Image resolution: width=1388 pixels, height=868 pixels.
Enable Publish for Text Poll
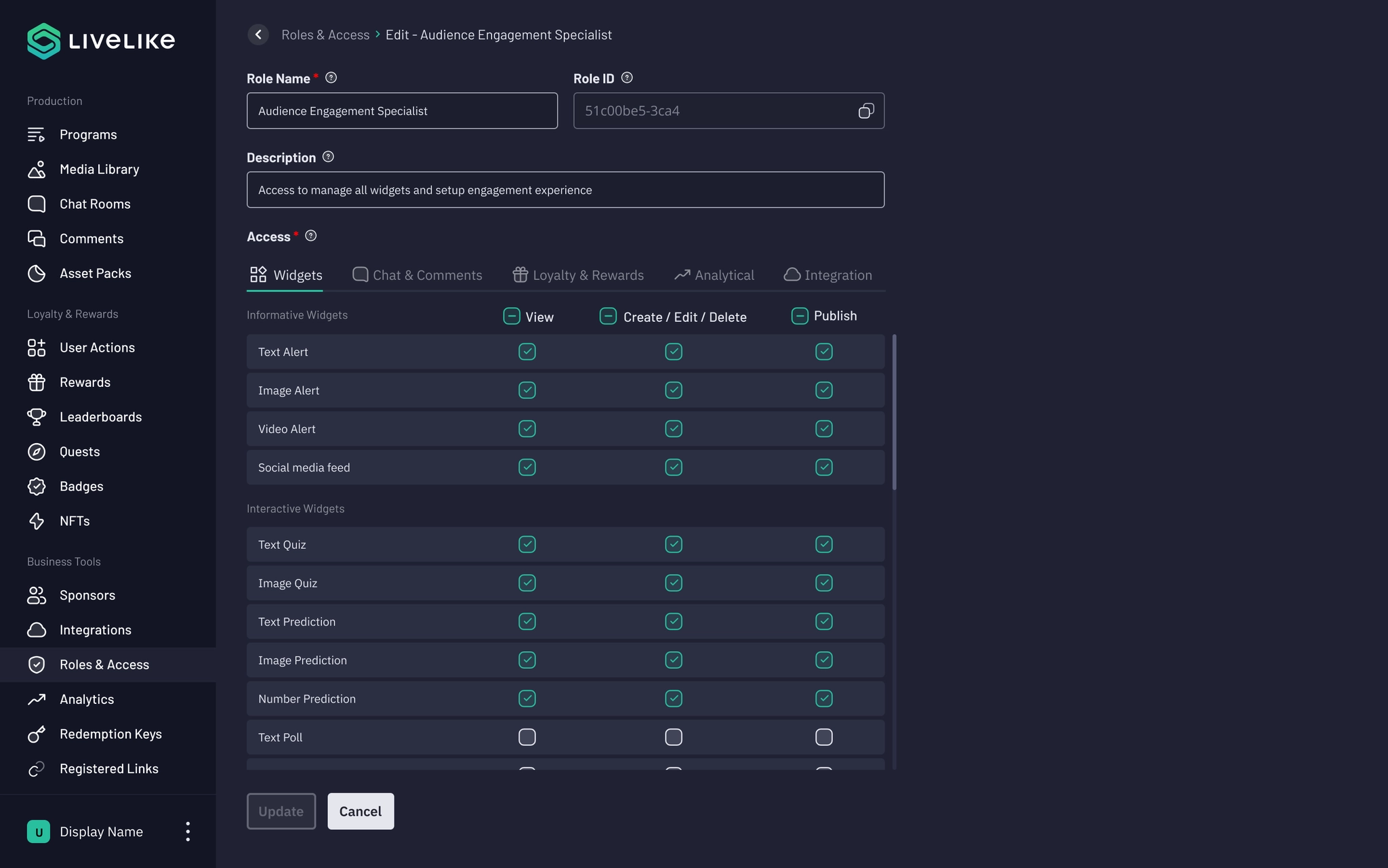point(824,737)
